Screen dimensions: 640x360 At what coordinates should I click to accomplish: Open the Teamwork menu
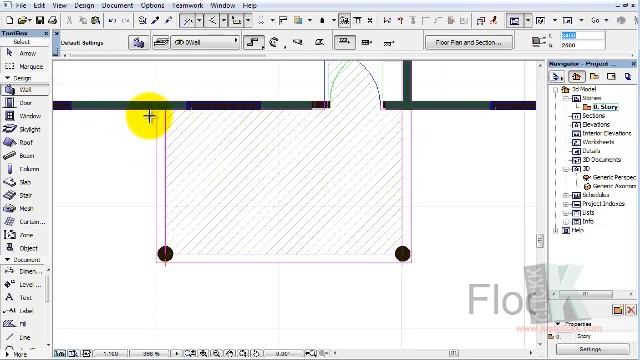pyautogui.click(x=187, y=6)
